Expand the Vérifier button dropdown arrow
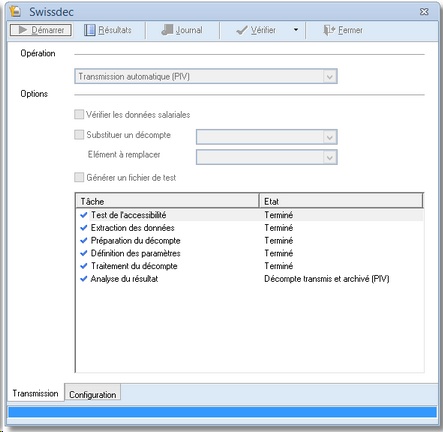443x432 pixels. click(296, 30)
